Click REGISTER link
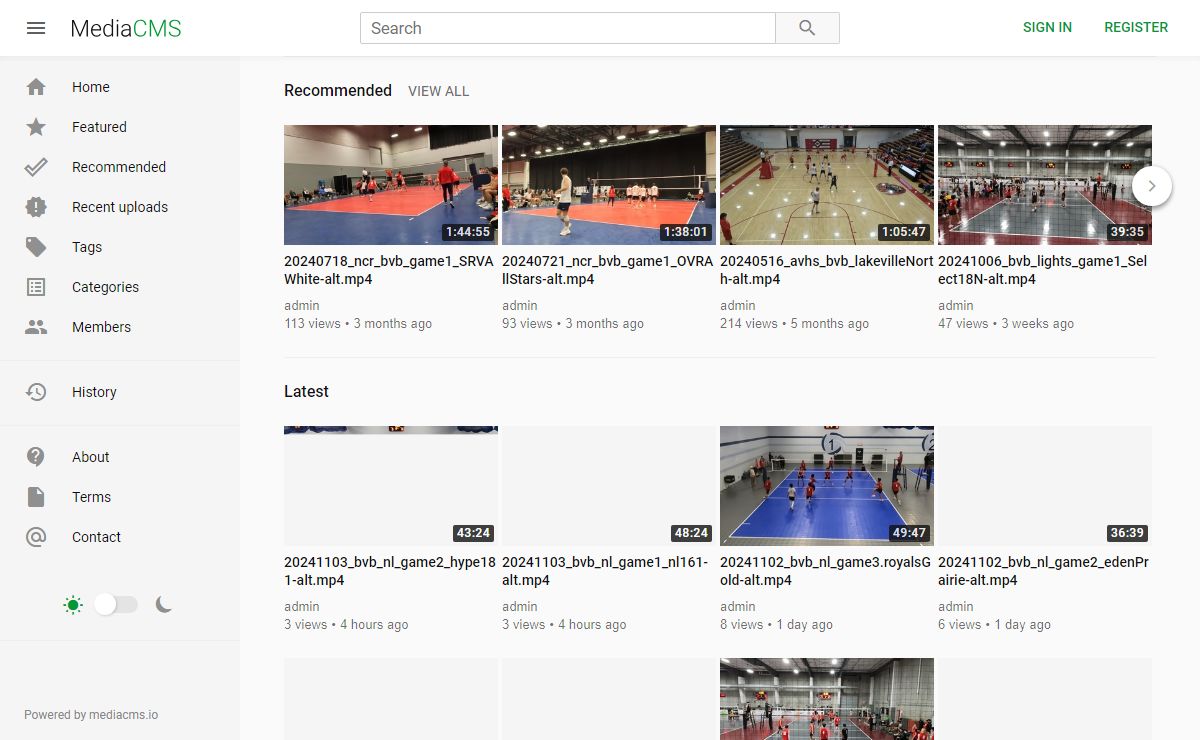 (1136, 28)
